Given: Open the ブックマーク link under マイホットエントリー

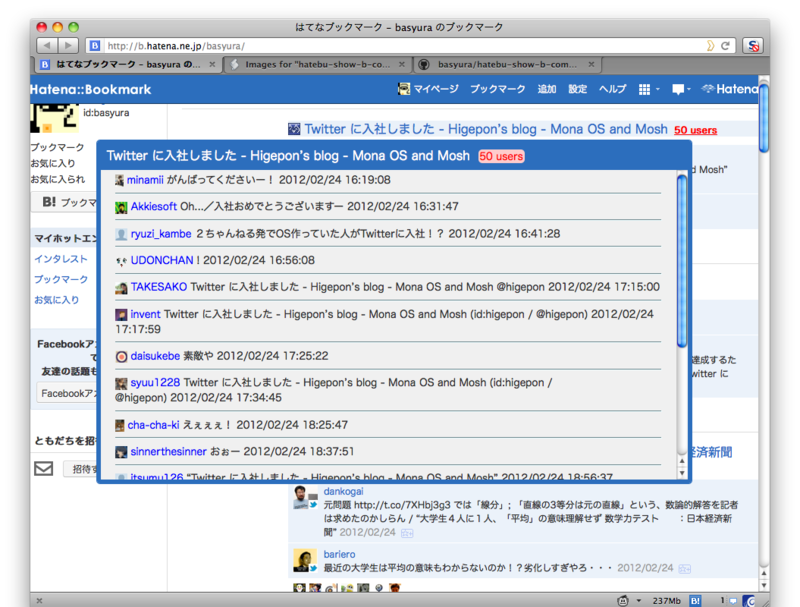Looking at the screenshot, I should coord(61,280).
